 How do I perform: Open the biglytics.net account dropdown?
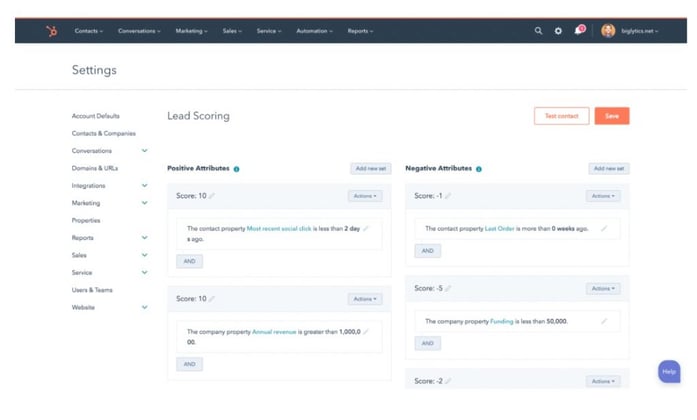[639, 31]
